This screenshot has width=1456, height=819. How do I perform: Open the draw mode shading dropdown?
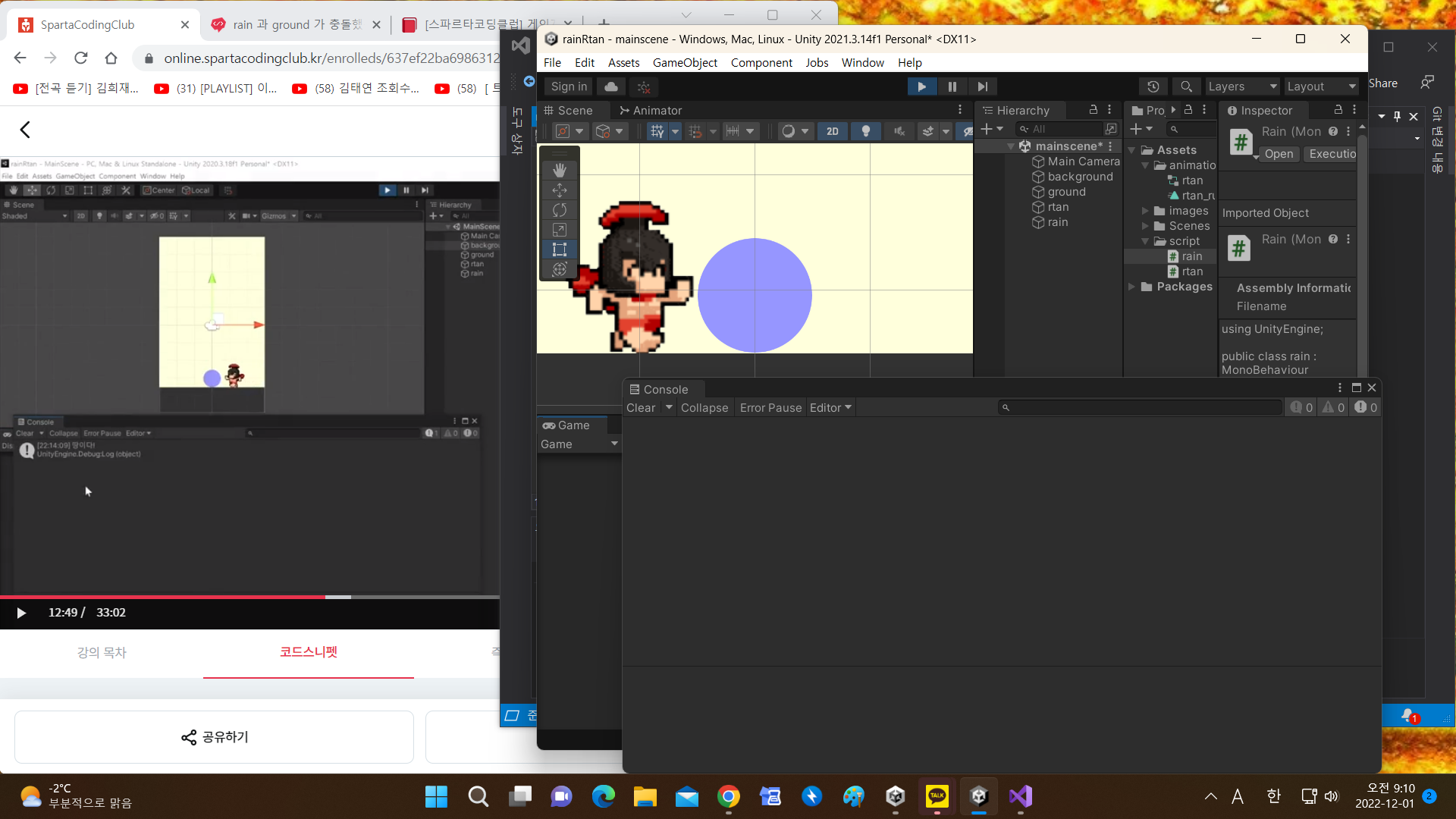tap(795, 131)
